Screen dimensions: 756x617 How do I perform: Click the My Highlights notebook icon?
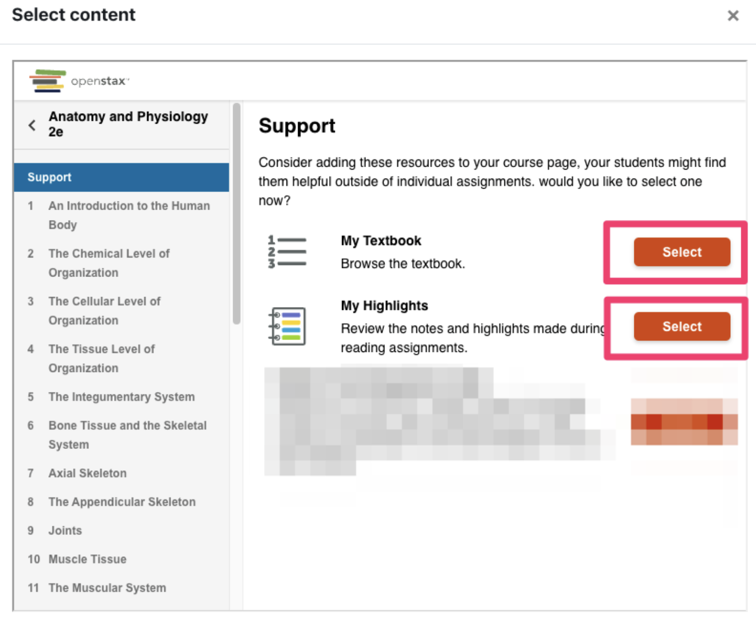pyautogui.click(x=287, y=326)
